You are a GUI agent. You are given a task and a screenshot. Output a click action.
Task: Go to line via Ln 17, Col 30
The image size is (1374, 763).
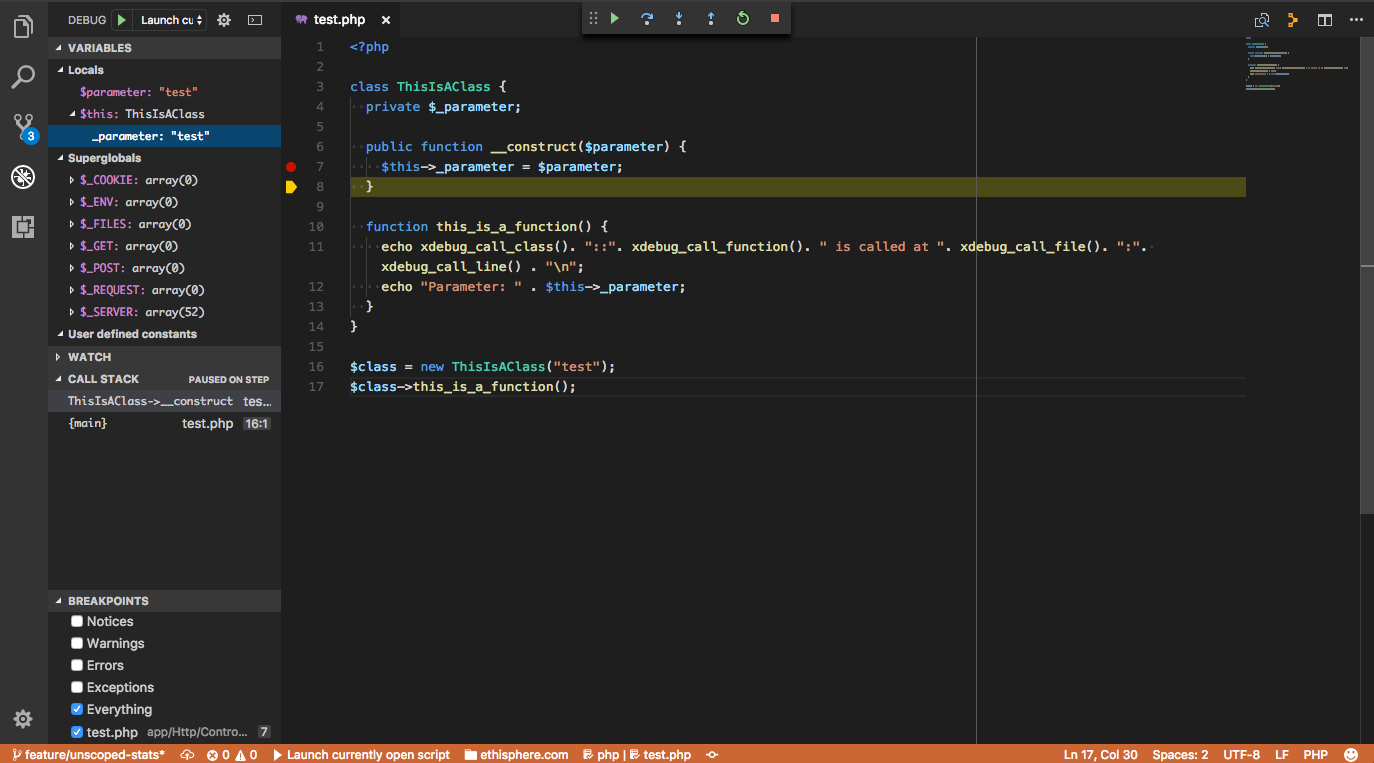(x=1101, y=755)
